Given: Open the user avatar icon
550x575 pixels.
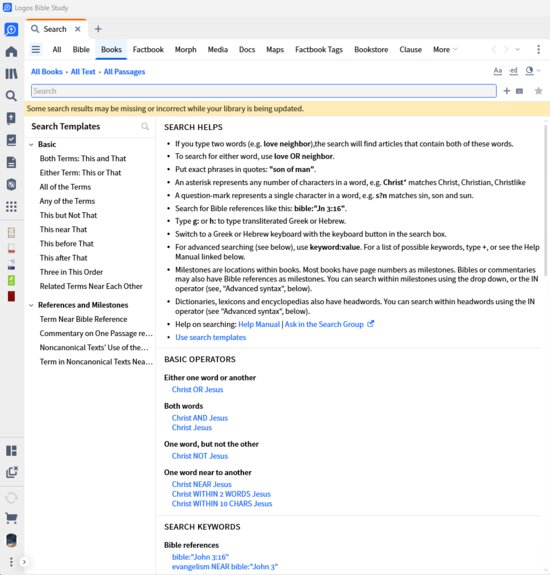Looking at the screenshot, I should (11, 540).
